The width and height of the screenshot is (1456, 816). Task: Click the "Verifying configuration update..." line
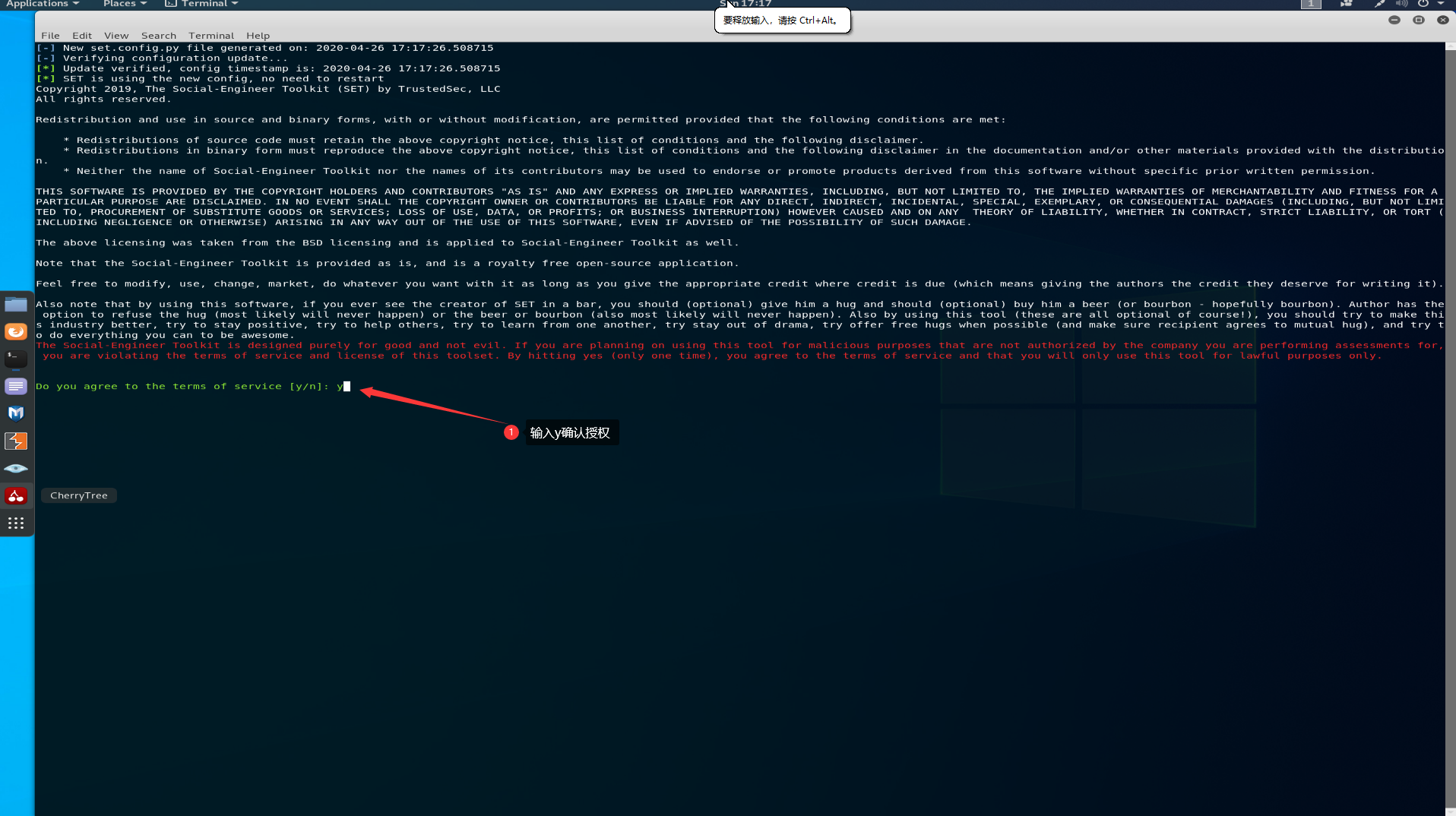tap(162, 59)
